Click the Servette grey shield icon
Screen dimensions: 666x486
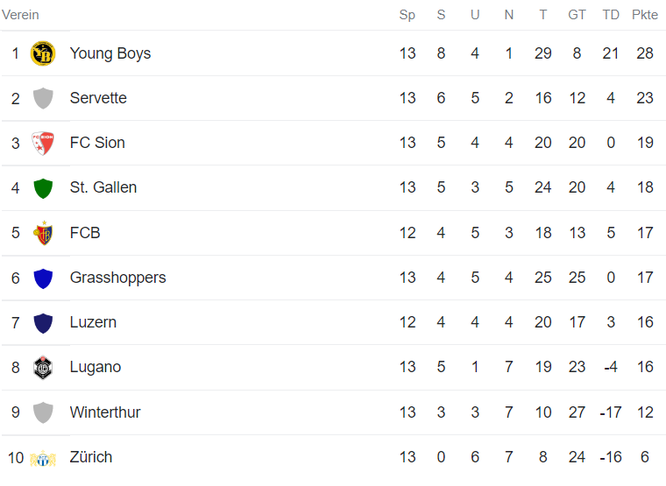coord(43,98)
